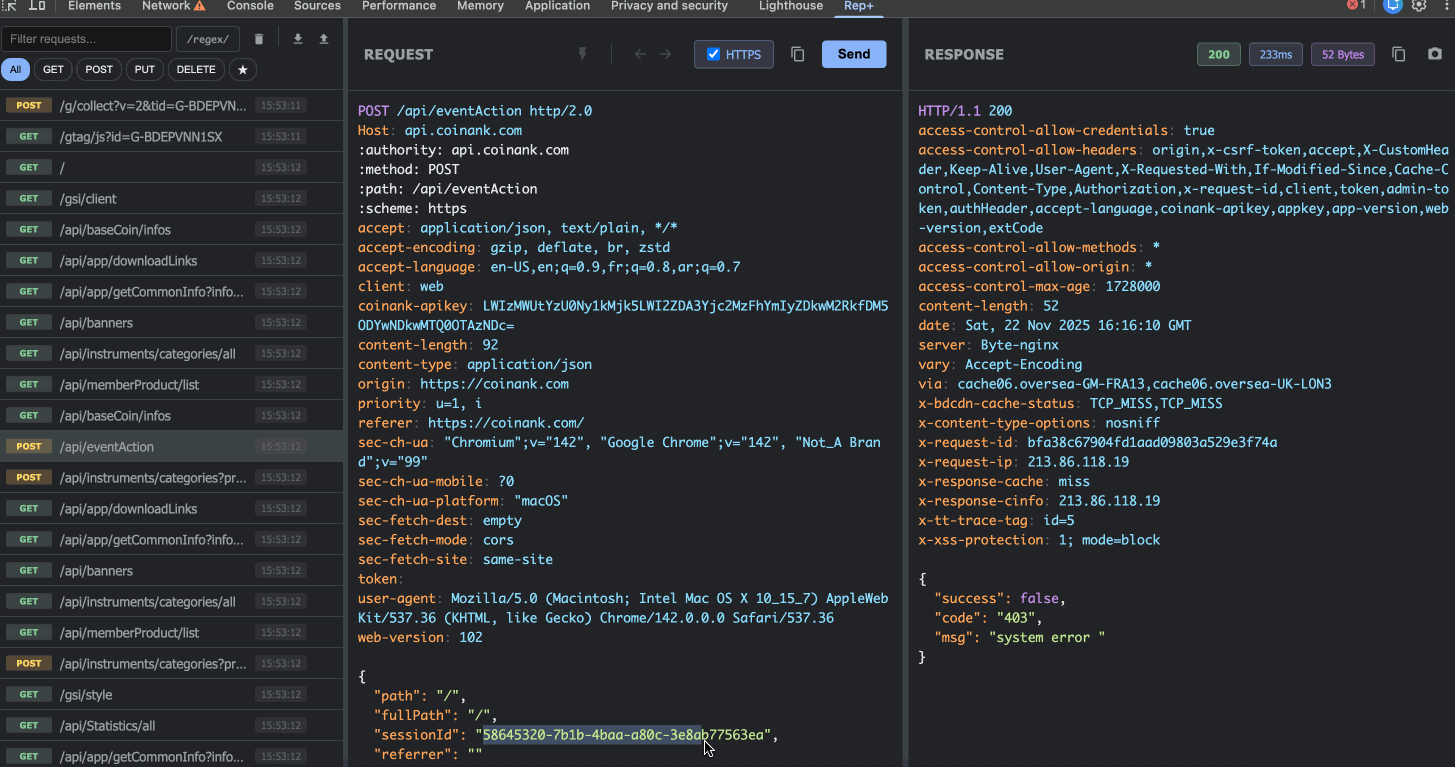Image resolution: width=1455 pixels, height=767 pixels.
Task: Uncheck the HTTPS checkbox
Action: [713, 54]
